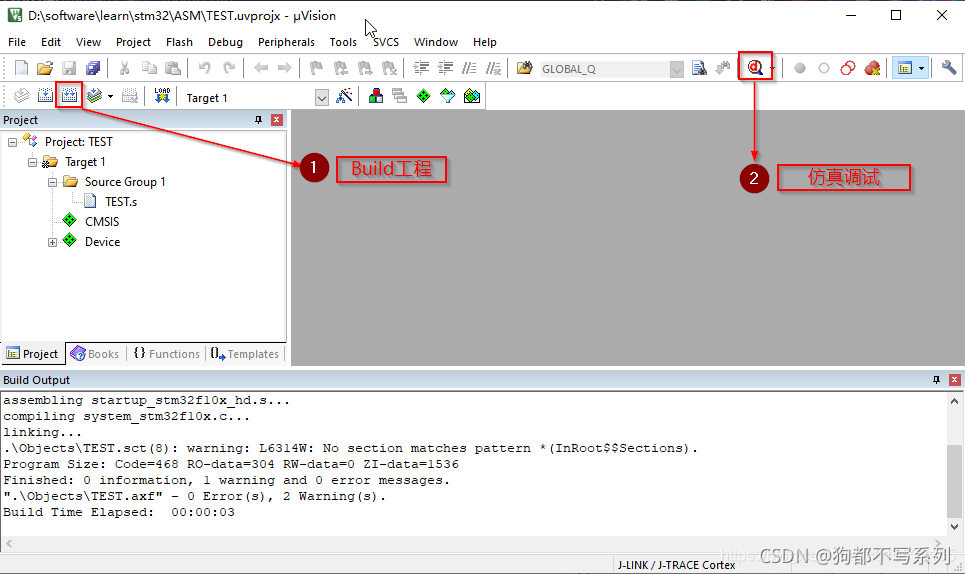Open the window layout dropdown arrow
The height and width of the screenshot is (574, 965).
tap(921, 68)
